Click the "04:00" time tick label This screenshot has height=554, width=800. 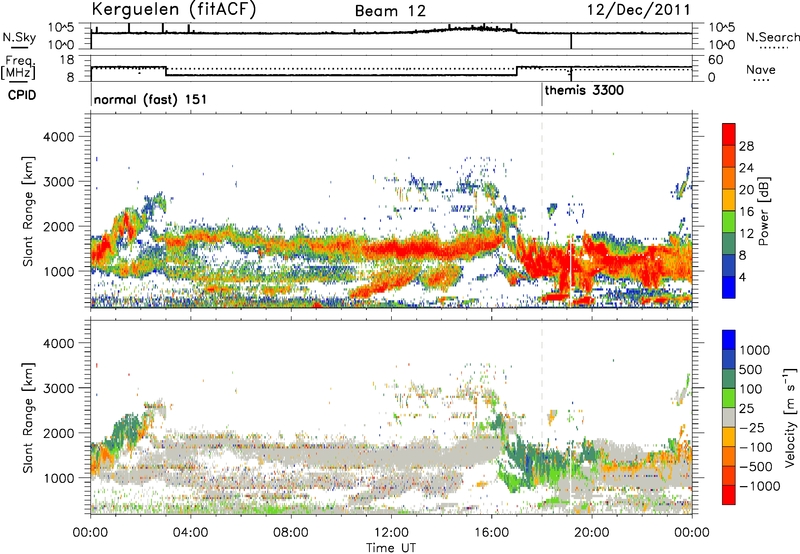click(190, 533)
